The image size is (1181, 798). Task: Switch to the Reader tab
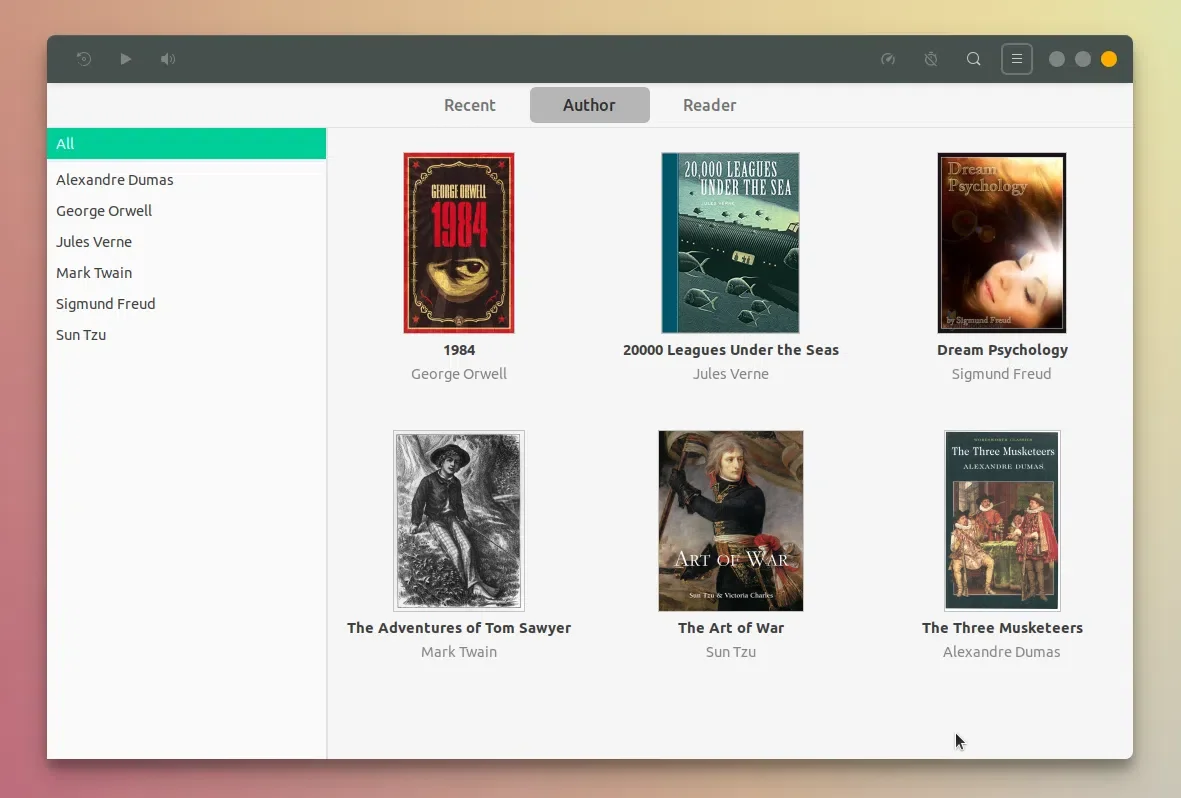pyautogui.click(x=710, y=105)
